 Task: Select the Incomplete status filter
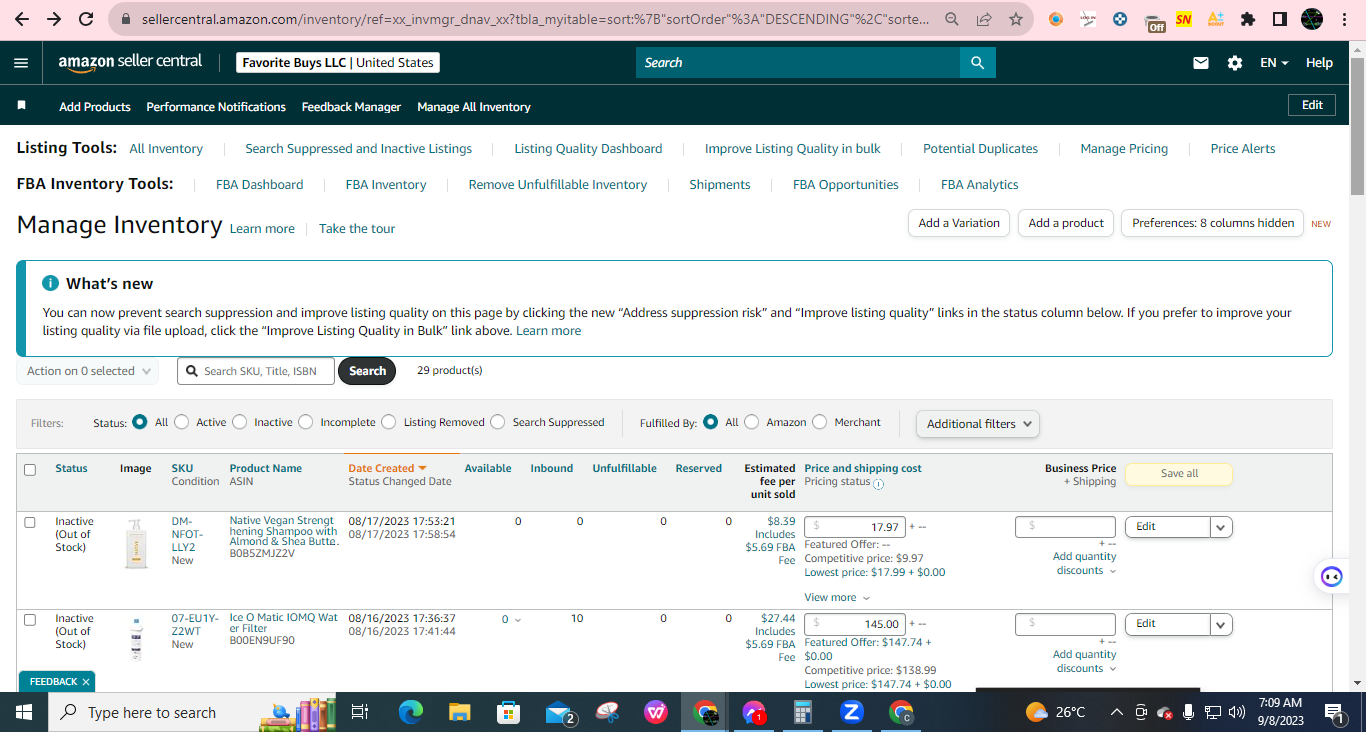[x=306, y=422]
